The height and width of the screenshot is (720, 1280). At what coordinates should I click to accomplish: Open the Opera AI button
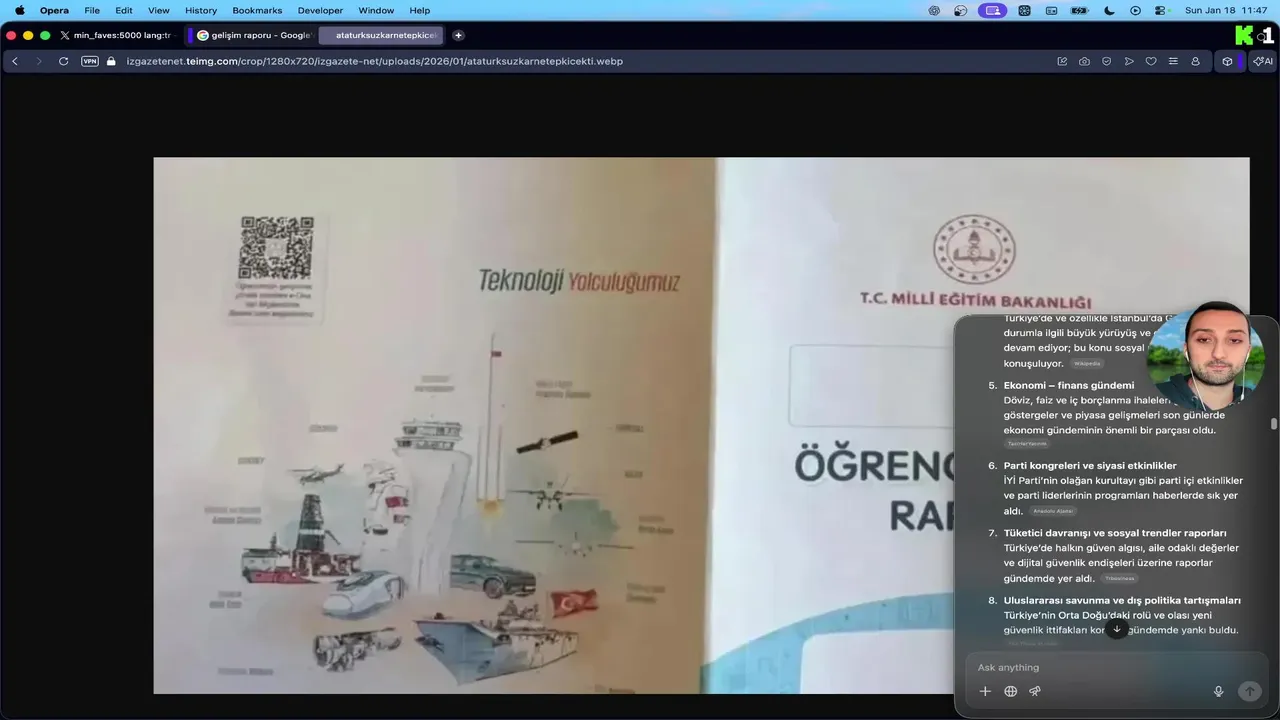pos(1263,61)
